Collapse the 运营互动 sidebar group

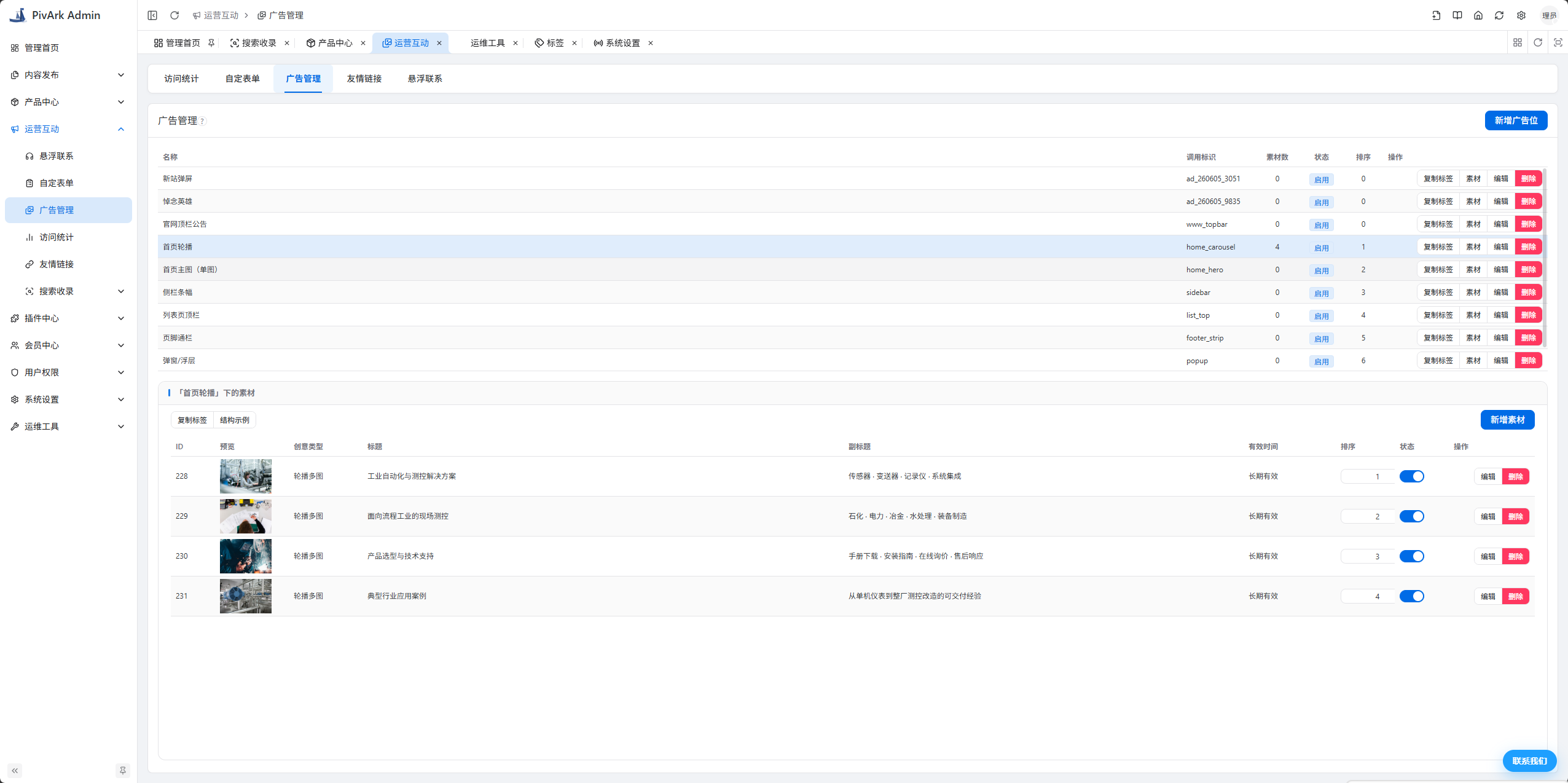click(x=68, y=129)
